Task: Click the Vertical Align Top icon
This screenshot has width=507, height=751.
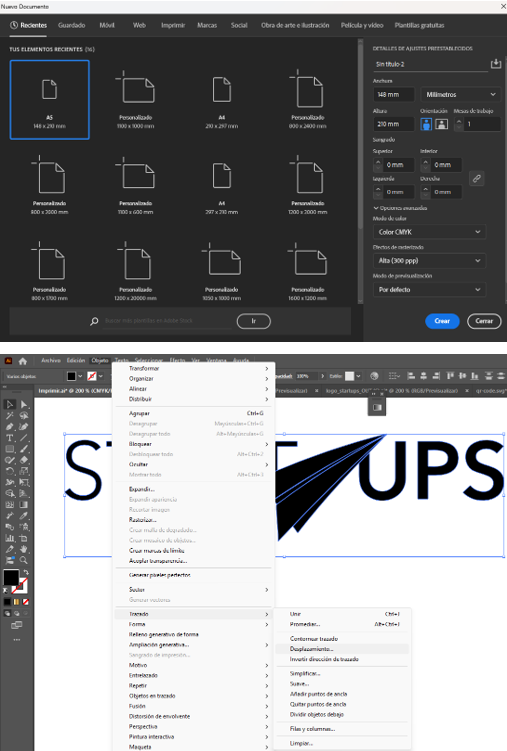Action: point(451,376)
